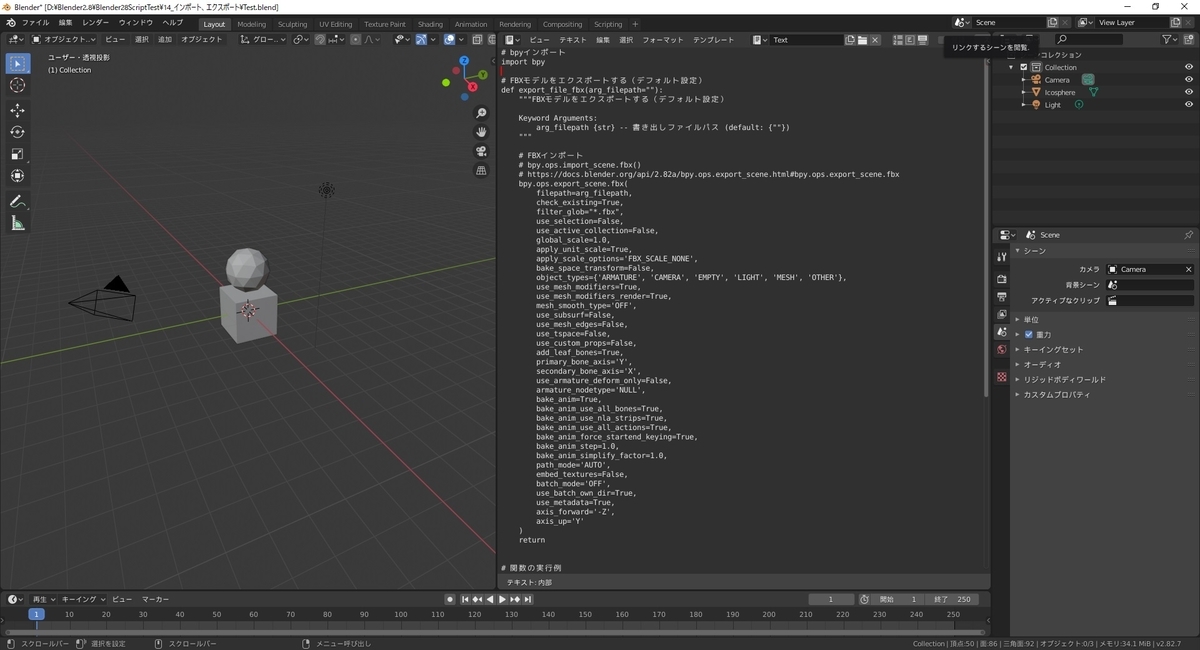Select the Annotate tool
Viewport: 1200px width, 650px height.
pyautogui.click(x=17, y=202)
